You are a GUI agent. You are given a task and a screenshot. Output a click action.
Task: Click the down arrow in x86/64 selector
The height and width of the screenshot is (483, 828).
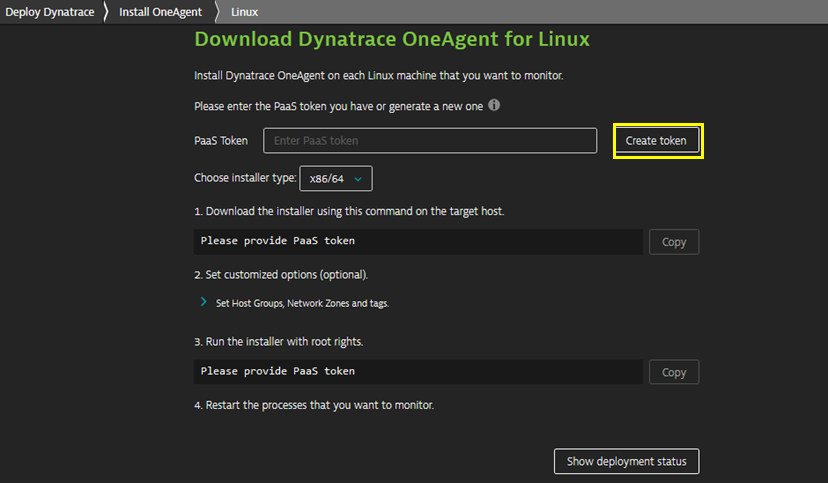point(358,179)
